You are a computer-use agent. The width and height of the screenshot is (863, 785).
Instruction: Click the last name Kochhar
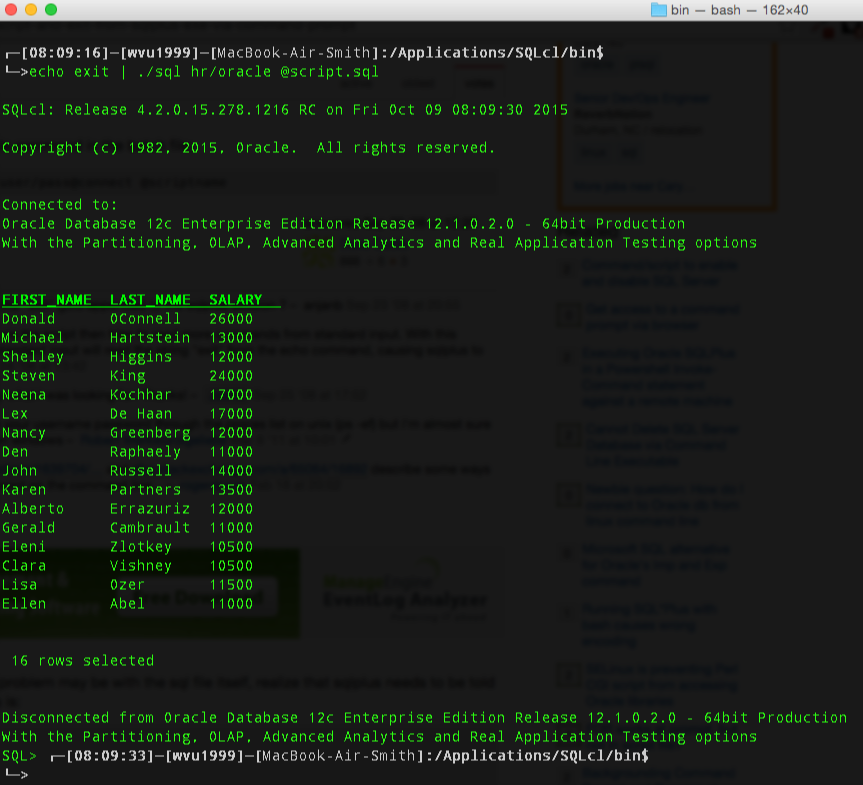click(x=141, y=395)
